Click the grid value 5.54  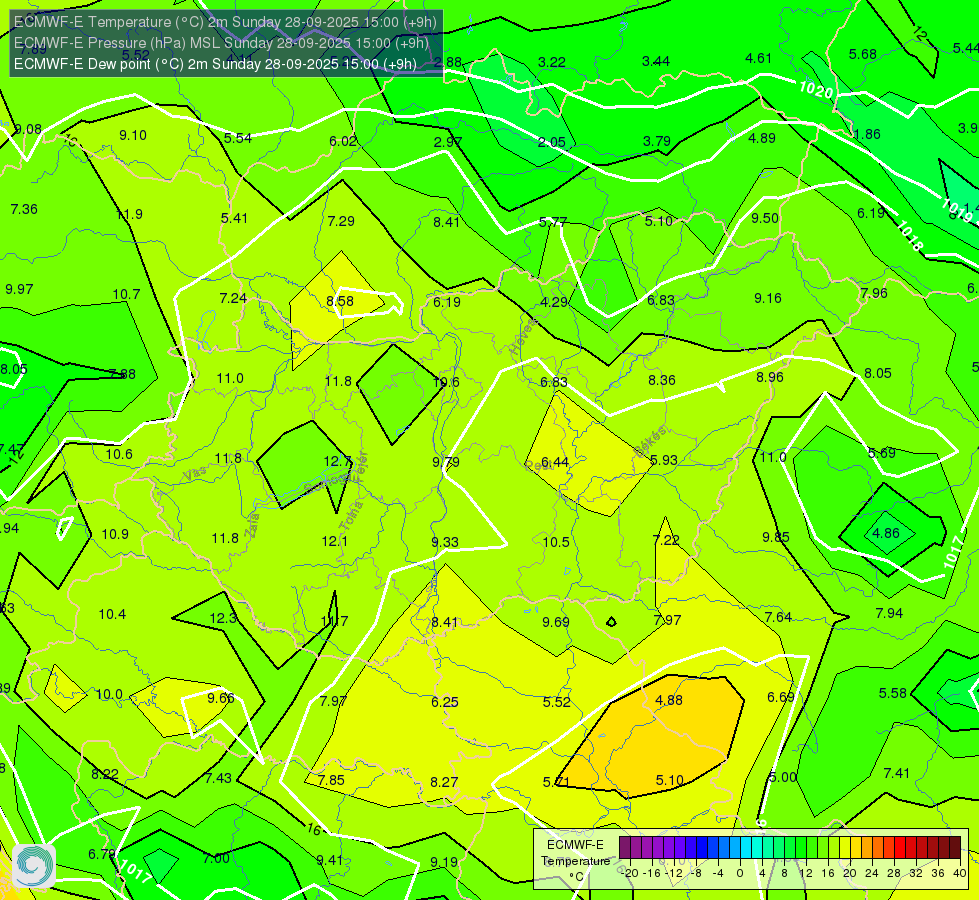tap(238, 138)
